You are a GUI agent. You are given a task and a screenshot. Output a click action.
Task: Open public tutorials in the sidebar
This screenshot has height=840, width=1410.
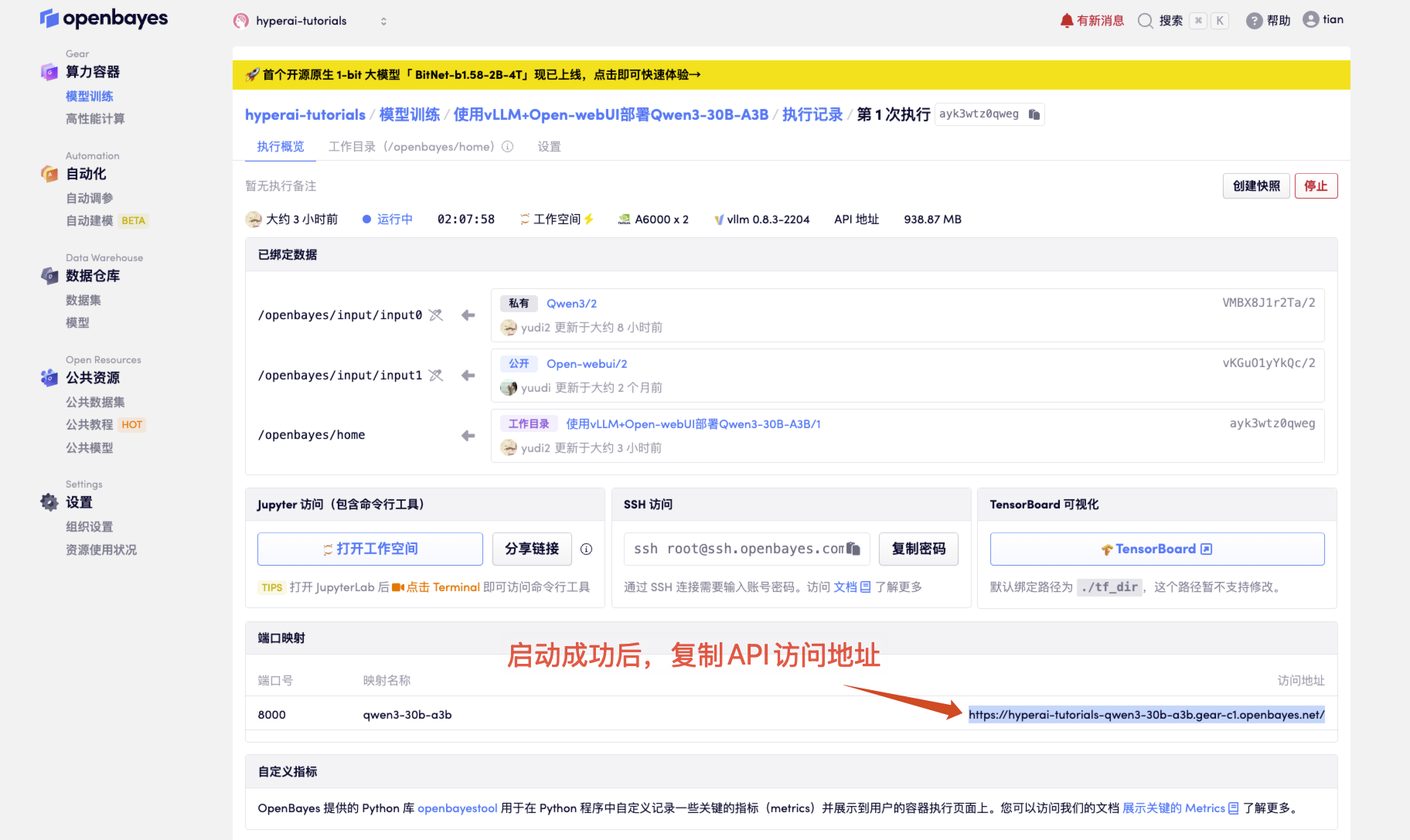point(90,425)
